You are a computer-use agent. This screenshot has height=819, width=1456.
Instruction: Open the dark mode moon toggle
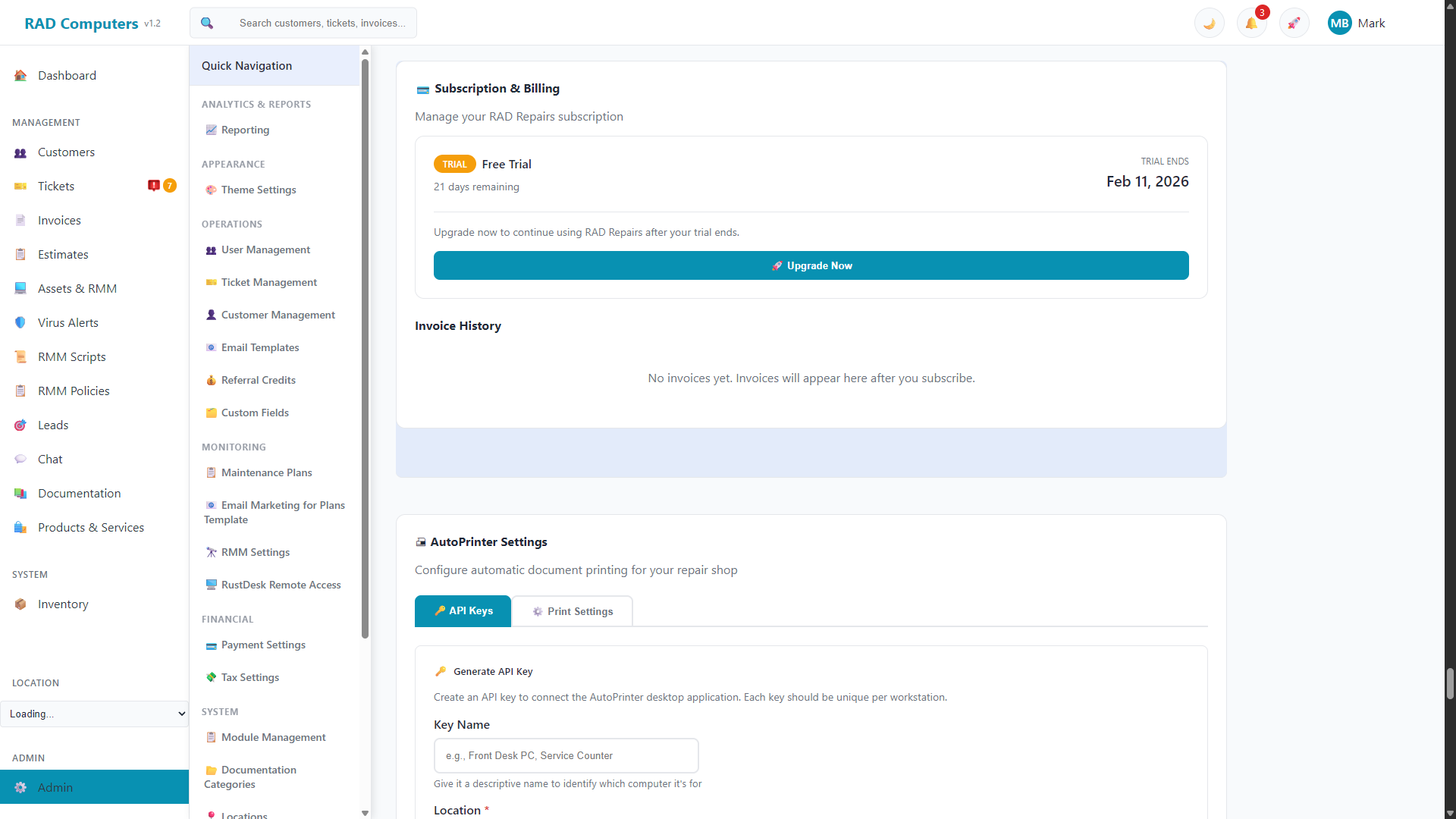tap(1209, 23)
